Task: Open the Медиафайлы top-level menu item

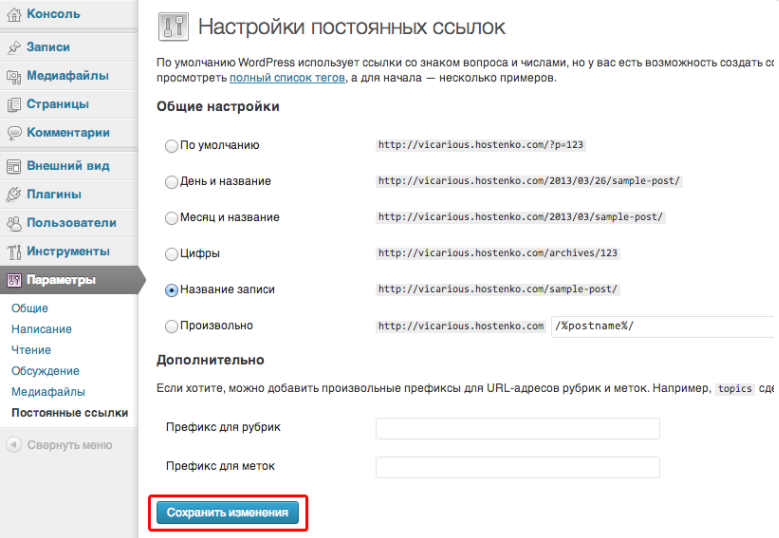Action: point(69,76)
